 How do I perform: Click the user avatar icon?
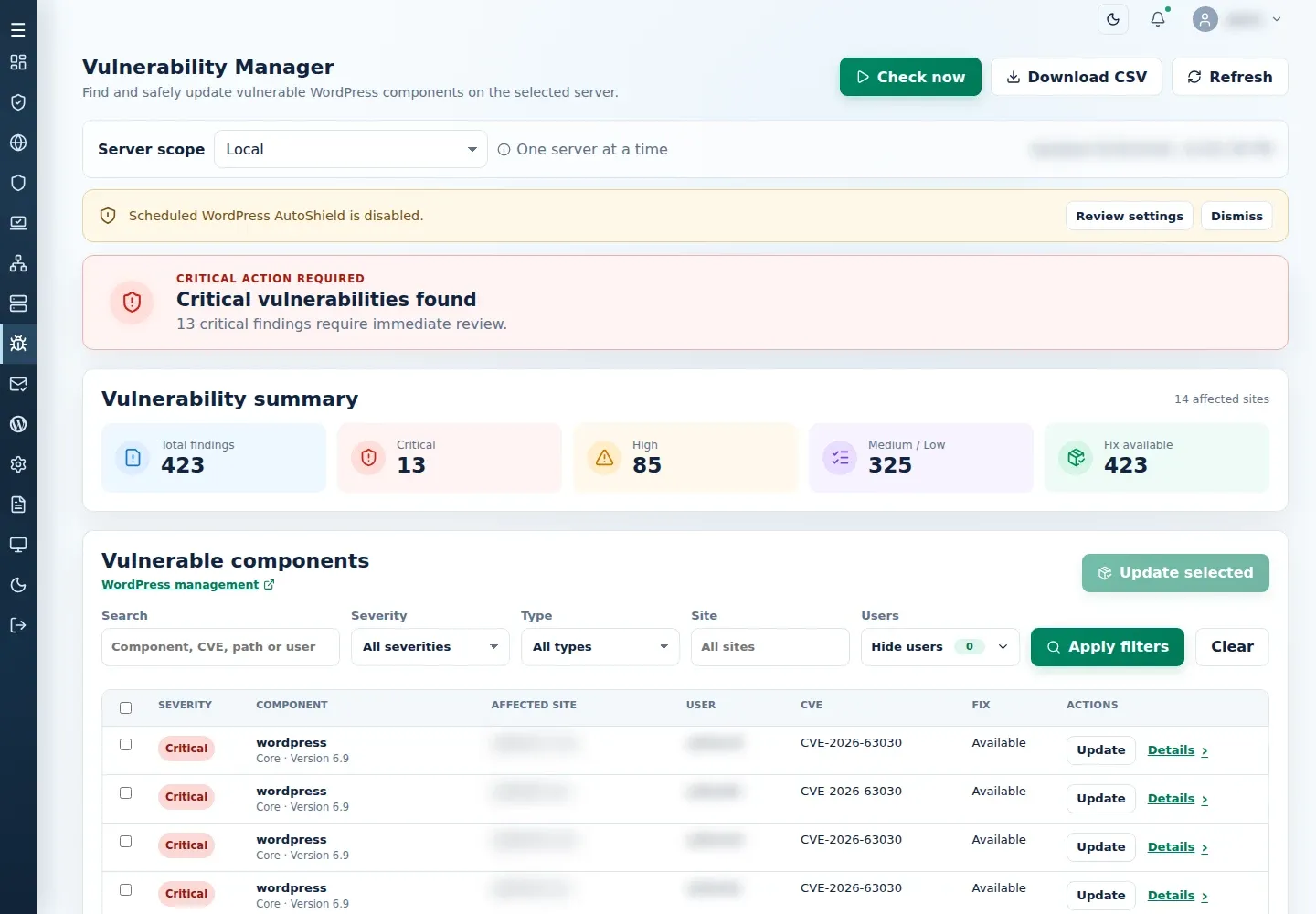point(1205,19)
